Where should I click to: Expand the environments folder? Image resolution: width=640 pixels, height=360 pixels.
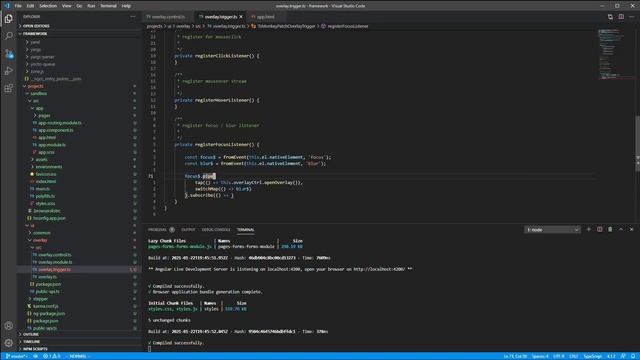49,167
